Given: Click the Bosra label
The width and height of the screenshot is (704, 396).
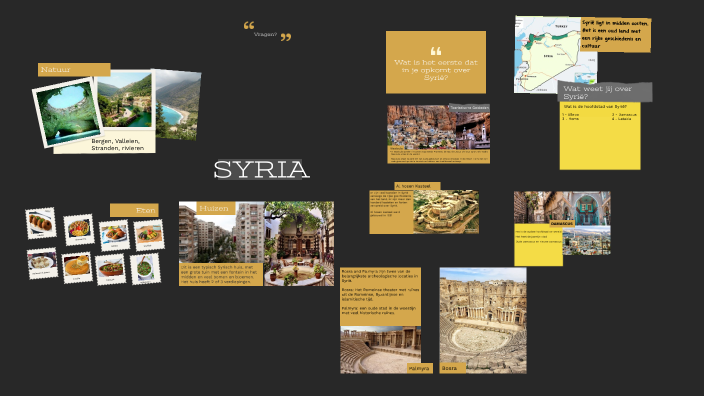Looking at the screenshot, I should [453, 368].
